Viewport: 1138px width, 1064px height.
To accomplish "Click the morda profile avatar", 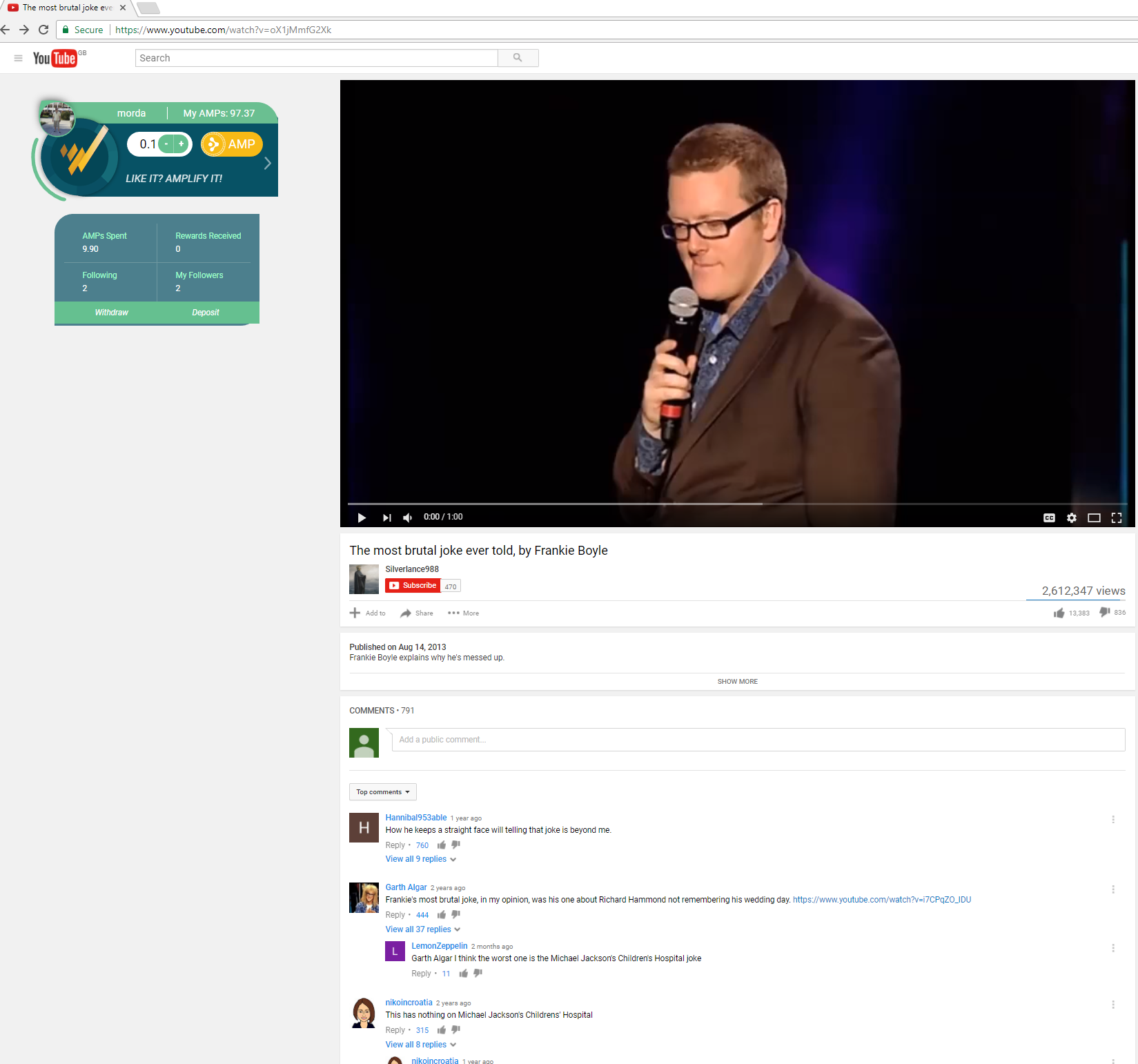I will click(57, 118).
